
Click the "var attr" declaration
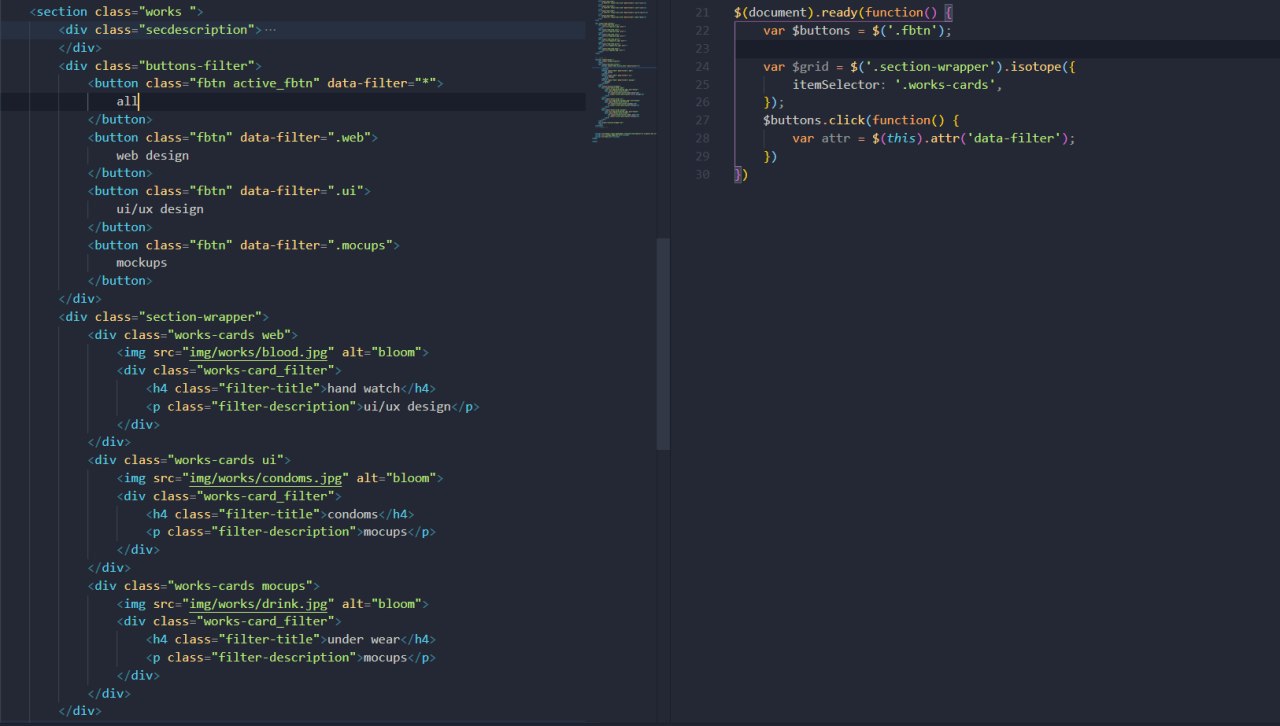pos(821,138)
